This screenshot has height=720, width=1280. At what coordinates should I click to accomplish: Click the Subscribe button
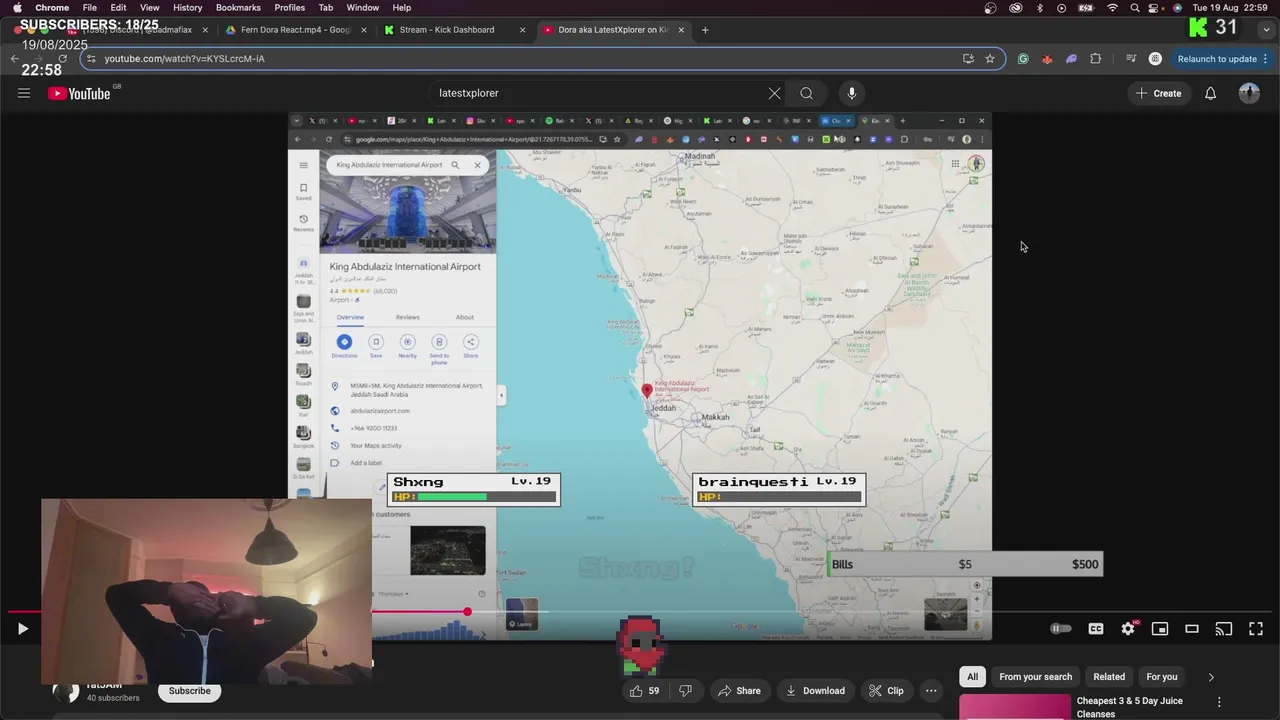pyautogui.click(x=189, y=691)
